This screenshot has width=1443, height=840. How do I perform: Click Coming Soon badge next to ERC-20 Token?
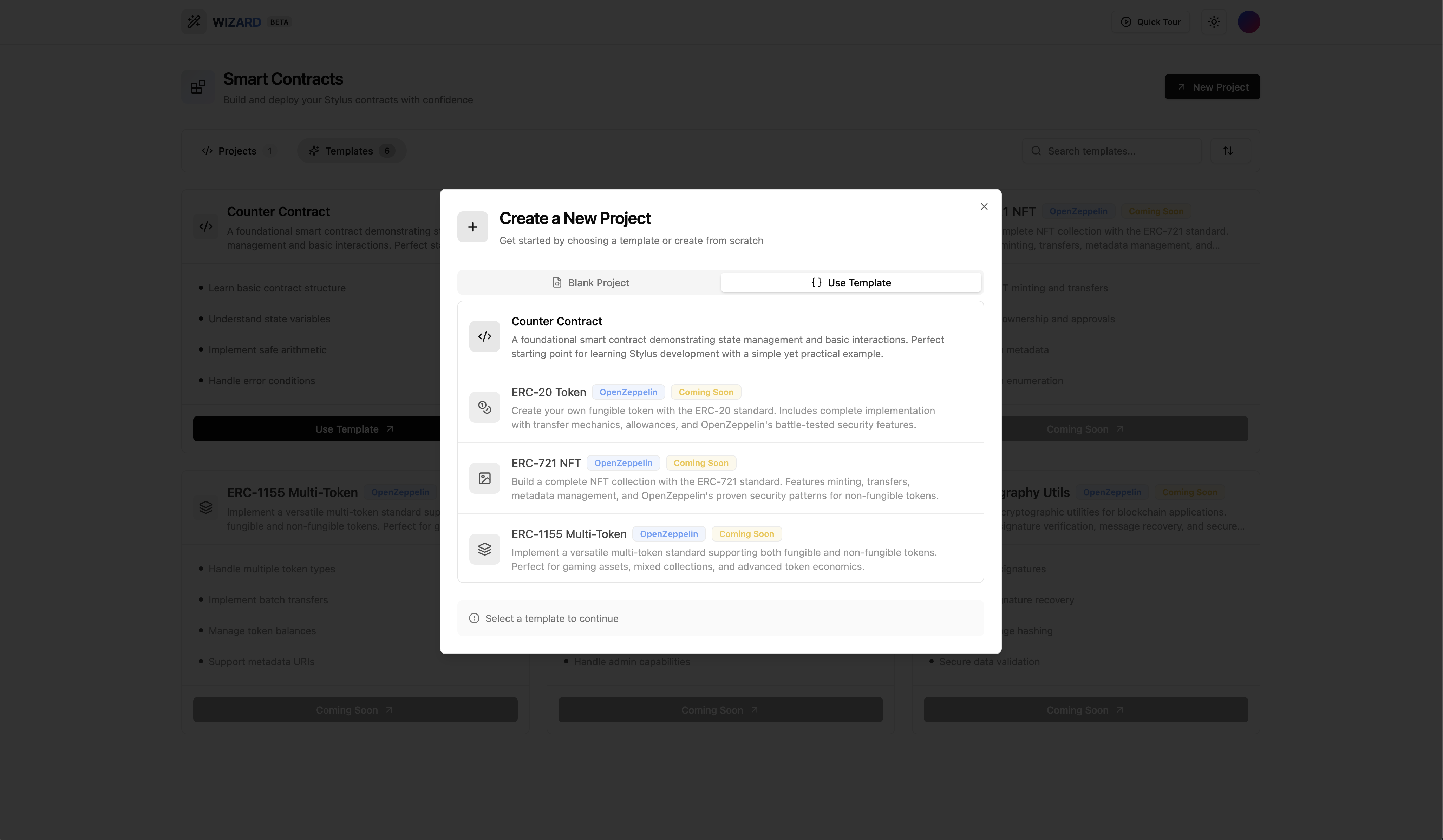tap(706, 392)
